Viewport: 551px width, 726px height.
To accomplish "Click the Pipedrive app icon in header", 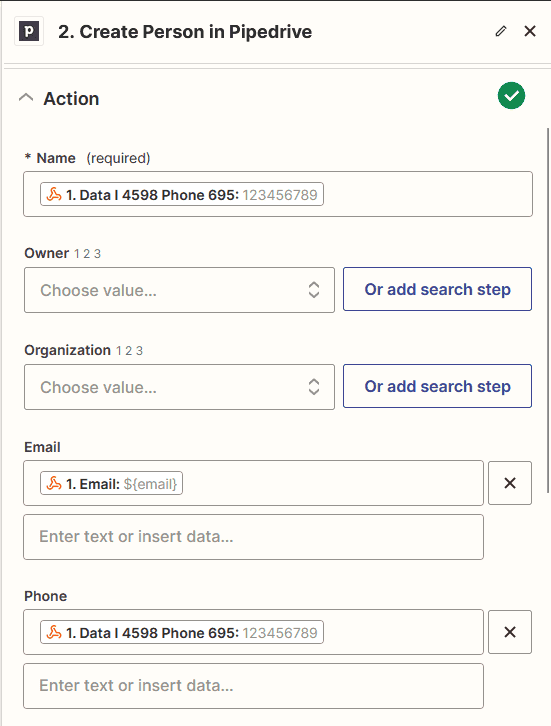I will pyautogui.click(x=29, y=31).
